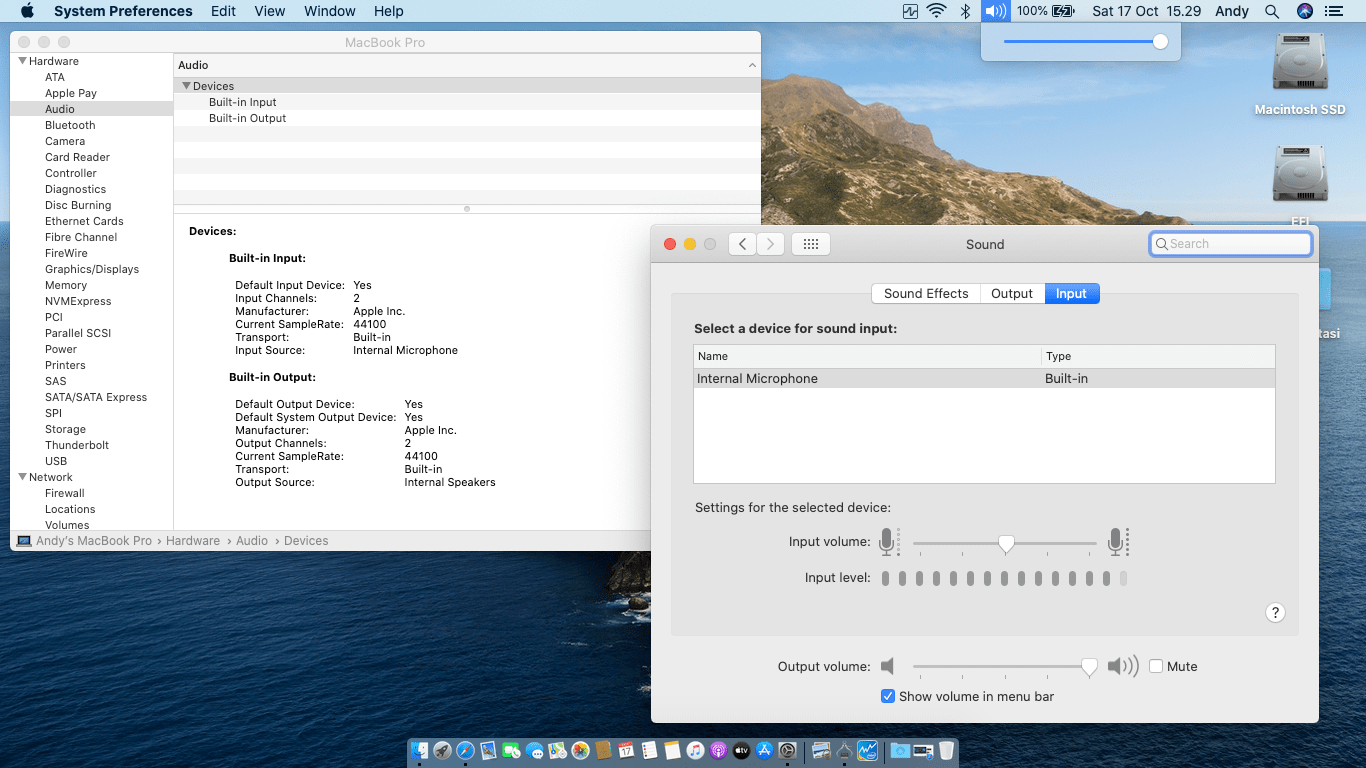
Task: Click the Bluetooth menu bar icon
Action: (965, 11)
